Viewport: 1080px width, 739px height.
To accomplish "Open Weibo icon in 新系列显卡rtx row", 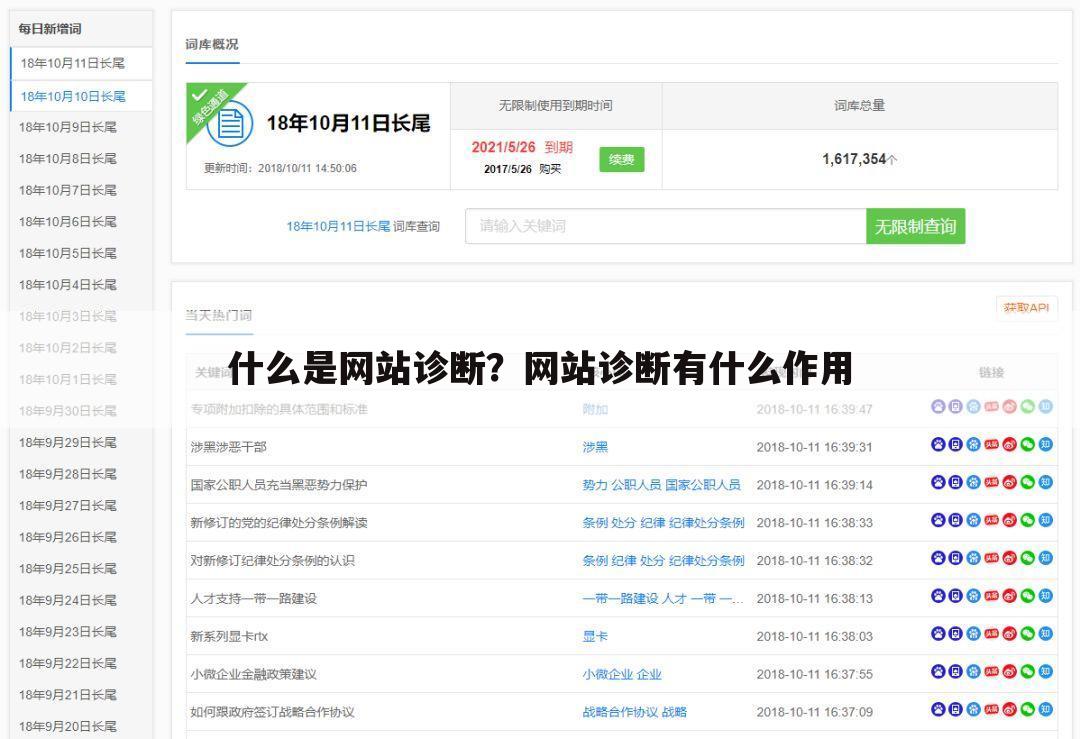I will [x=1010, y=634].
